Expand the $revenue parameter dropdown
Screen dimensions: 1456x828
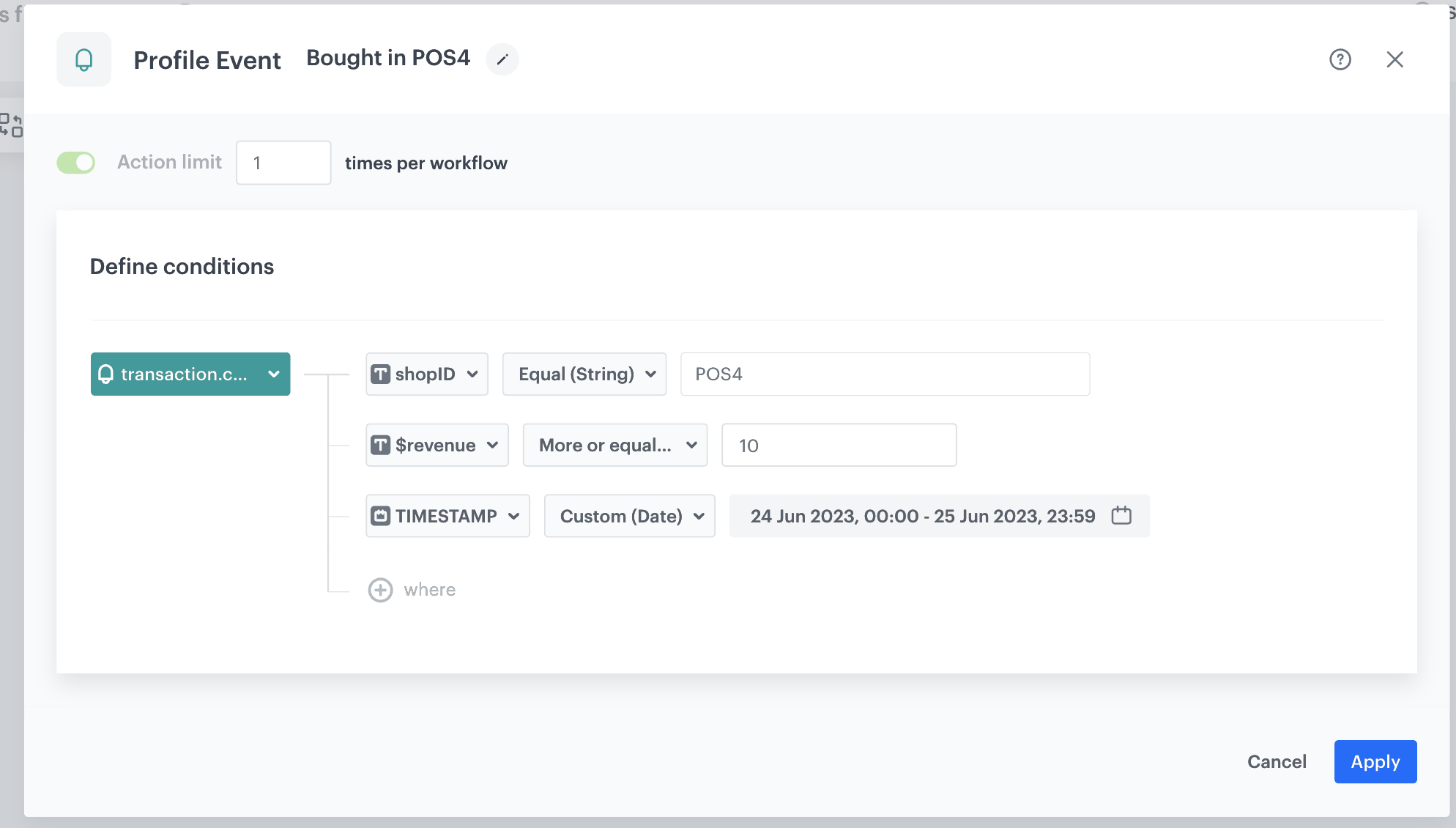[x=437, y=446]
